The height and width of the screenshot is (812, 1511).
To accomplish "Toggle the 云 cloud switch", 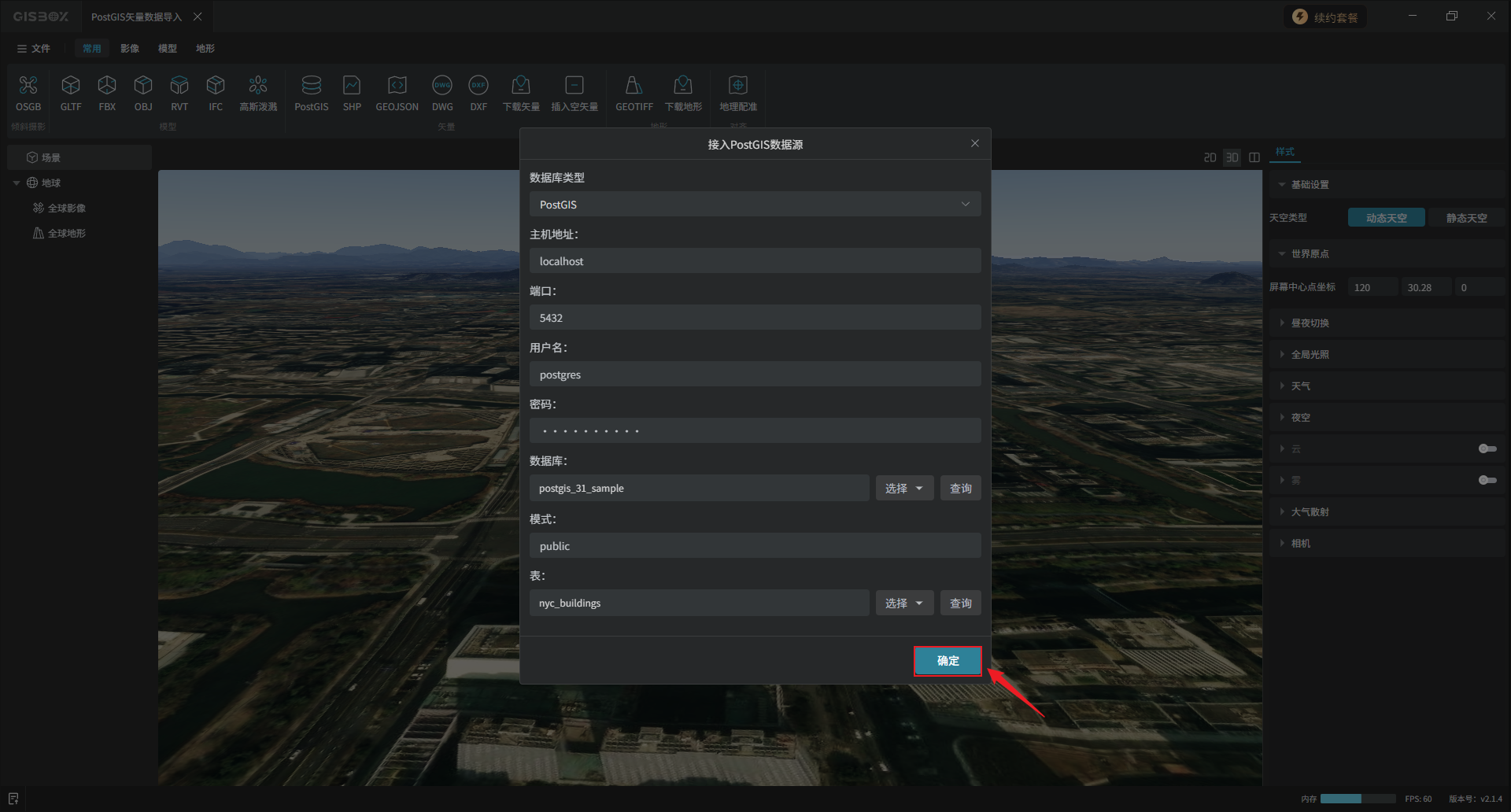I will point(1487,448).
